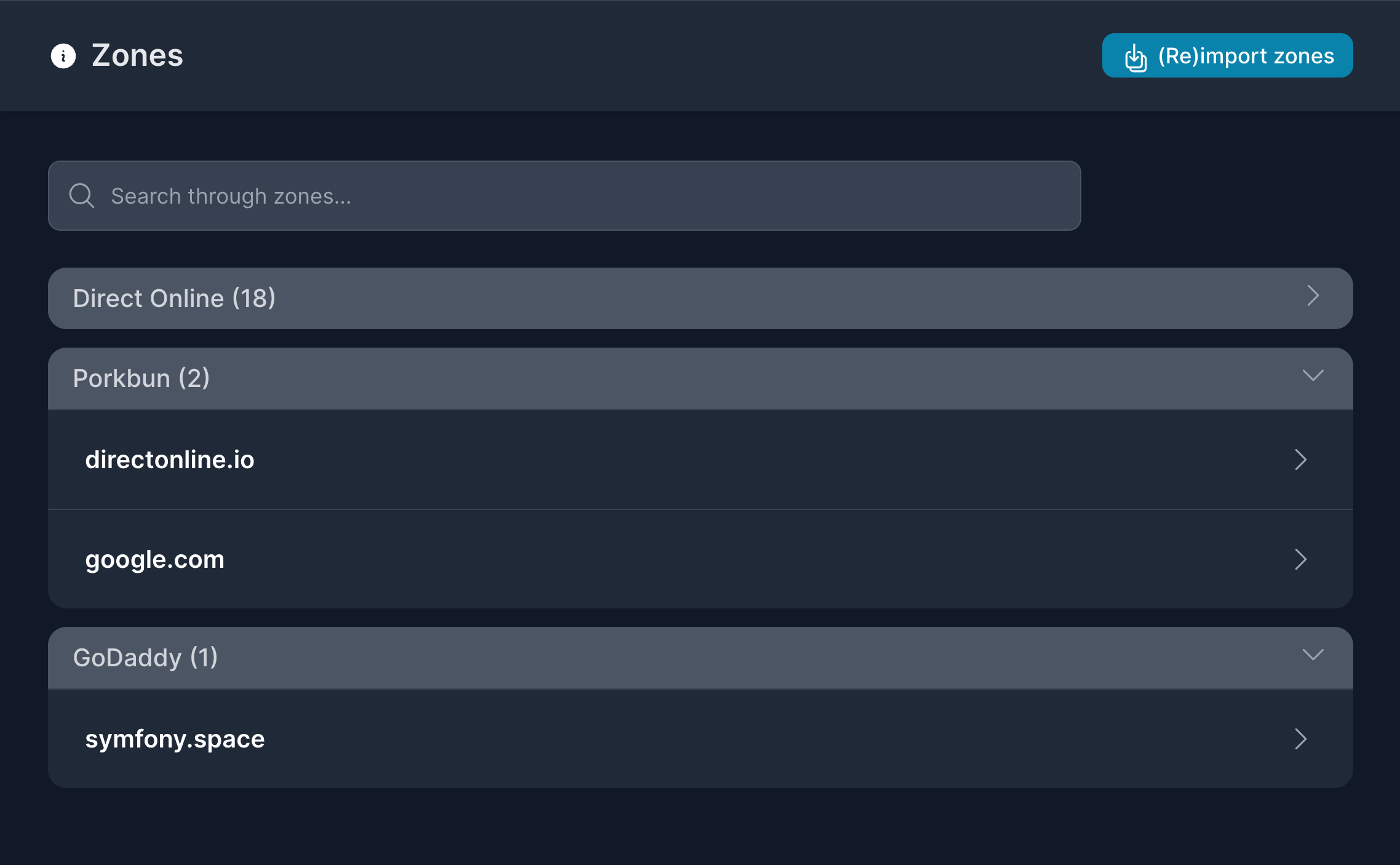The height and width of the screenshot is (865, 1400).
Task: Click the info icon next to Zones heading
Action: pos(64,56)
